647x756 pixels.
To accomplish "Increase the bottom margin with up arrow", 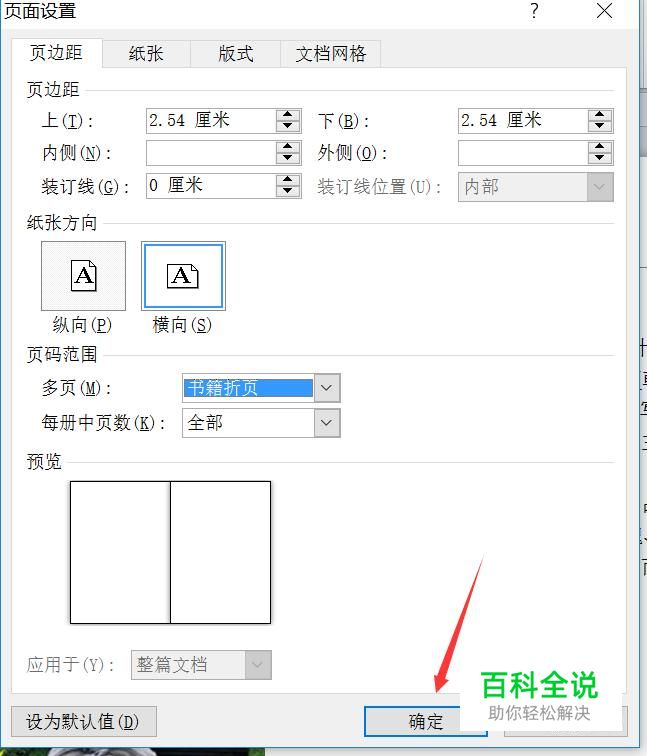I will [600, 115].
